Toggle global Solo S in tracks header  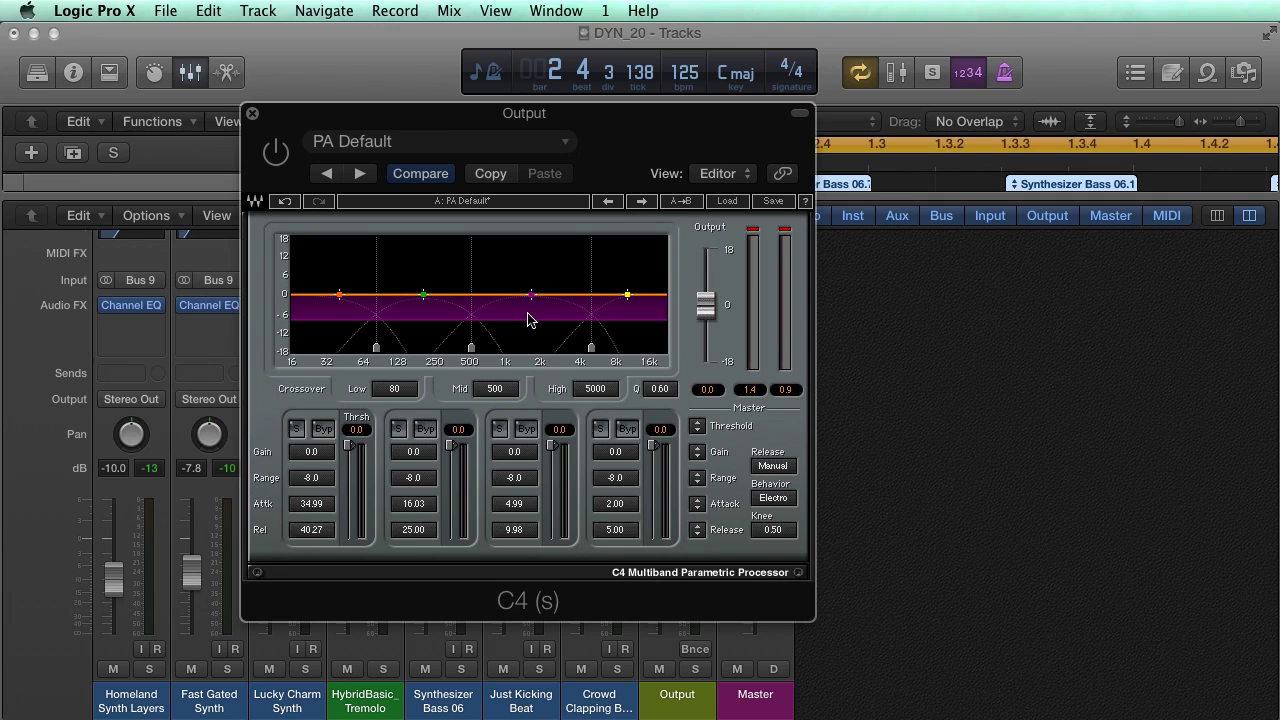coord(113,153)
